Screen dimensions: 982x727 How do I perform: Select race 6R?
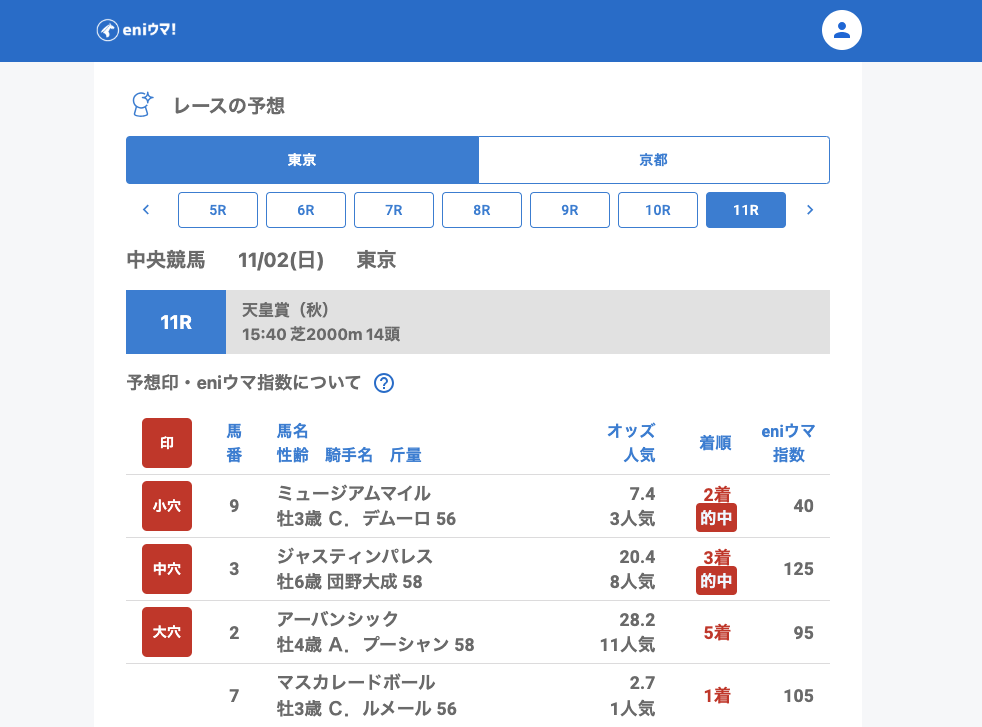click(306, 210)
